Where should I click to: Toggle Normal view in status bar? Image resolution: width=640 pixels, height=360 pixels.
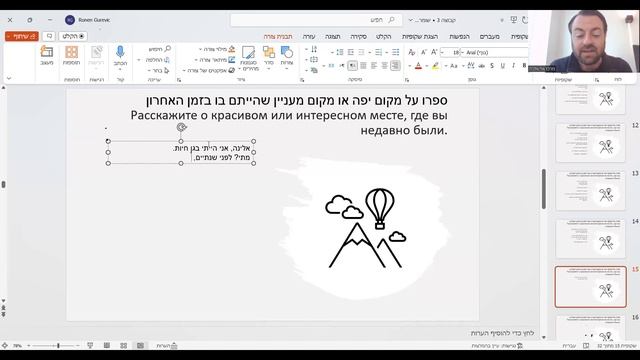tap(140, 346)
